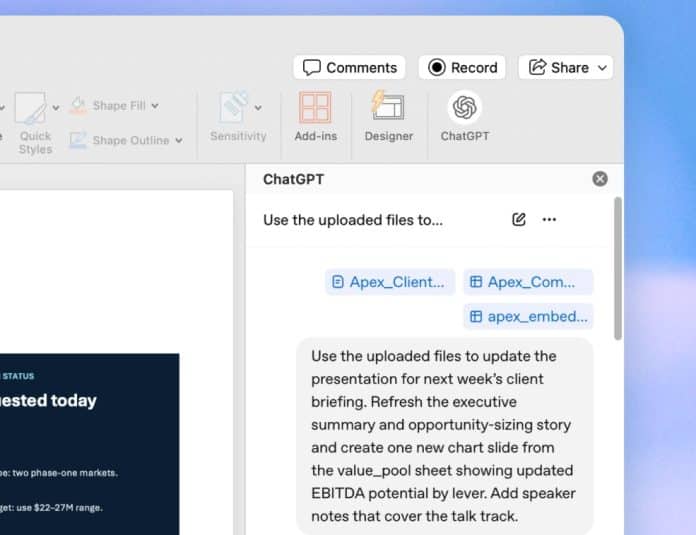Open the apex_embed spreadsheet attachment
The image size is (696, 535).
528,317
